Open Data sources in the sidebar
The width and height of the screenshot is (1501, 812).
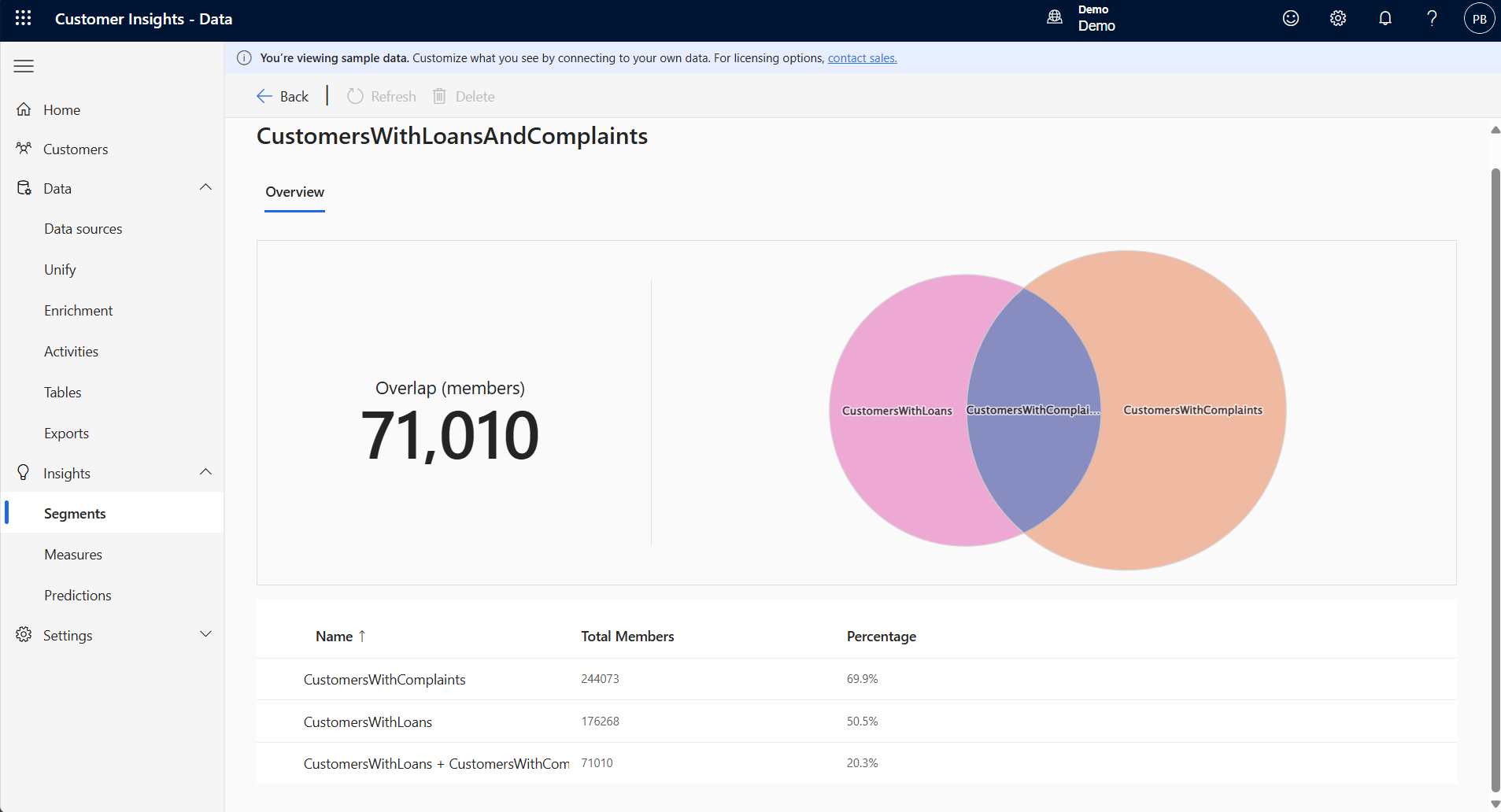point(83,229)
